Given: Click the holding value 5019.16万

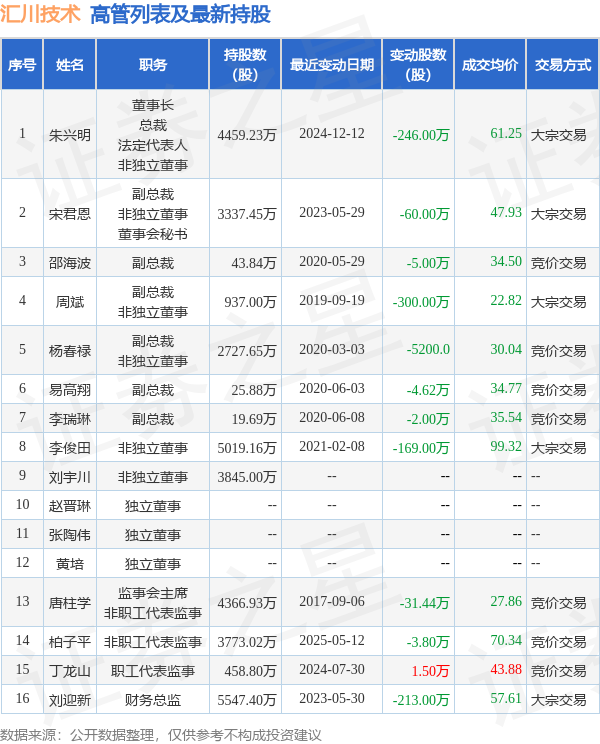Looking at the screenshot, I should [x=247, y=448].
